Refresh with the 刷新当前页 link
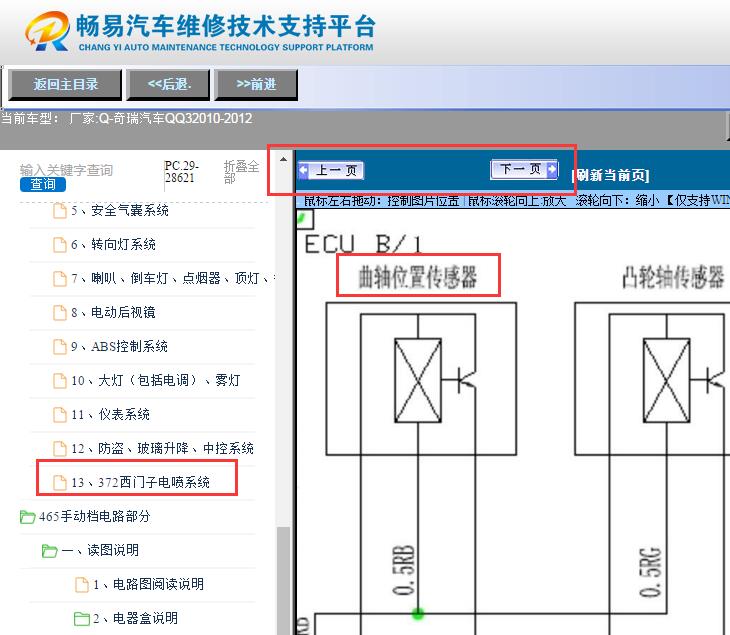The height and width of the screenshot is (635, 730). pyautogui.click(x=610, y=175)
